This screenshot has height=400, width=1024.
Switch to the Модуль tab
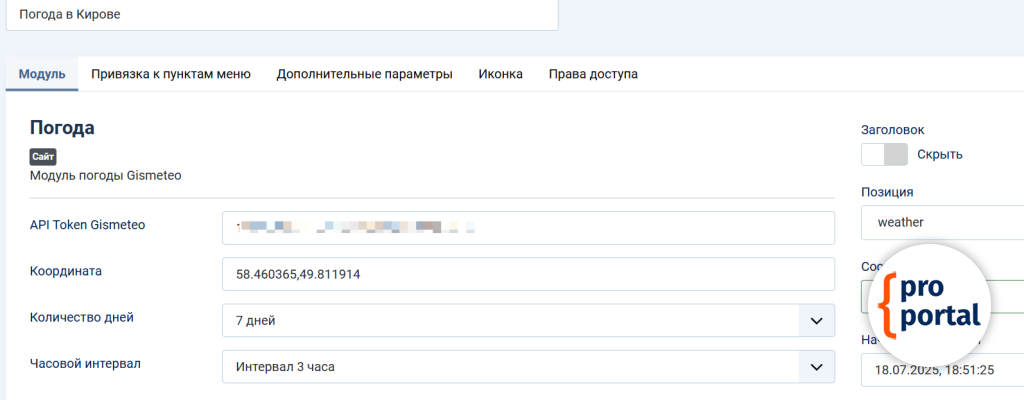pos(42,74)
